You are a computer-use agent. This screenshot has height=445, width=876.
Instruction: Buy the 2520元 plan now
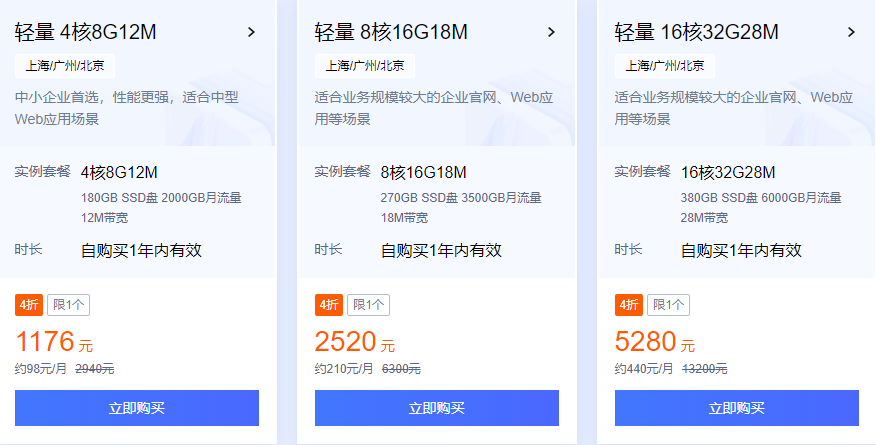click(x=437, y=408)
